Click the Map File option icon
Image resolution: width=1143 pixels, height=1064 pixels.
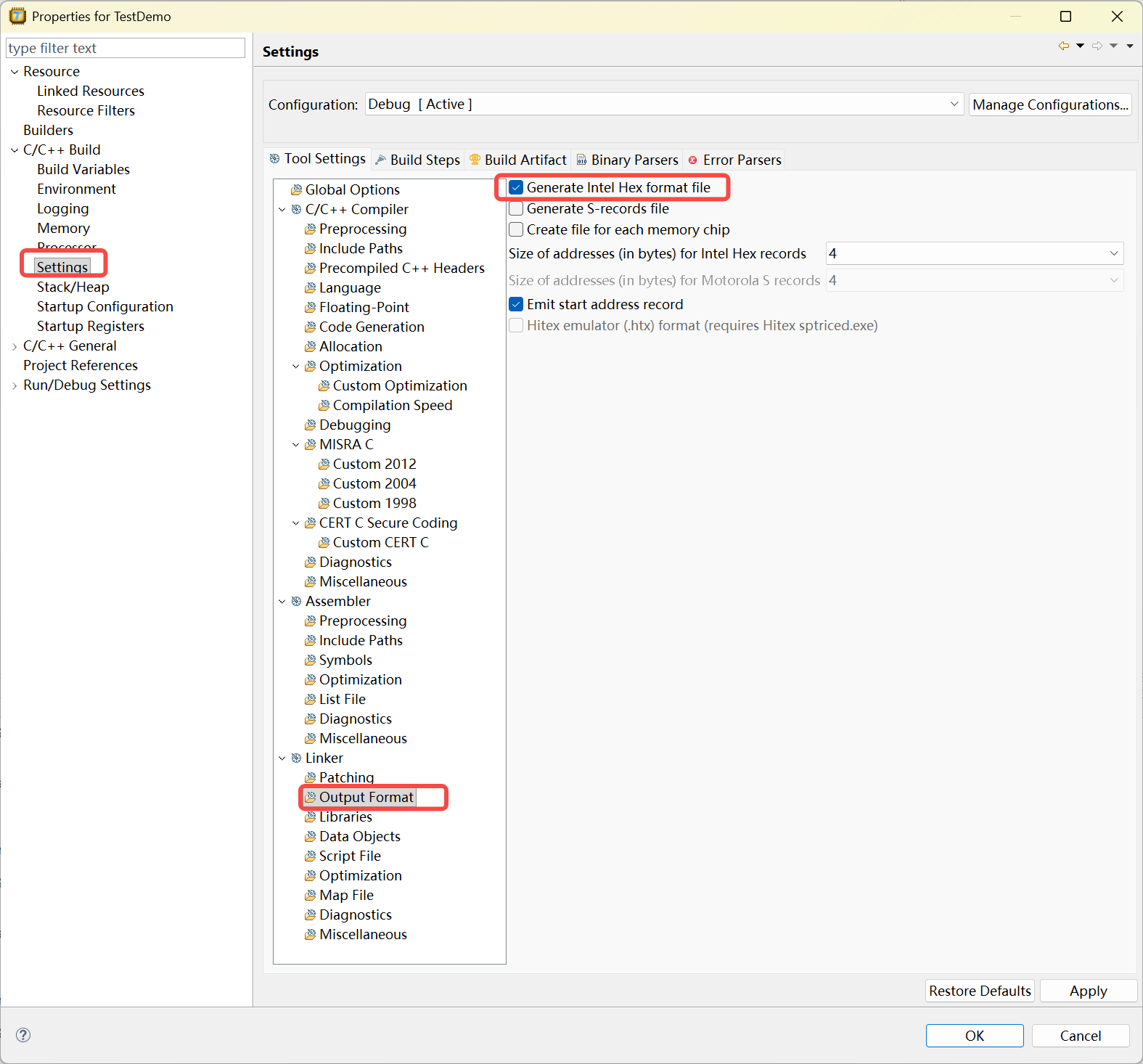[310, 896]
